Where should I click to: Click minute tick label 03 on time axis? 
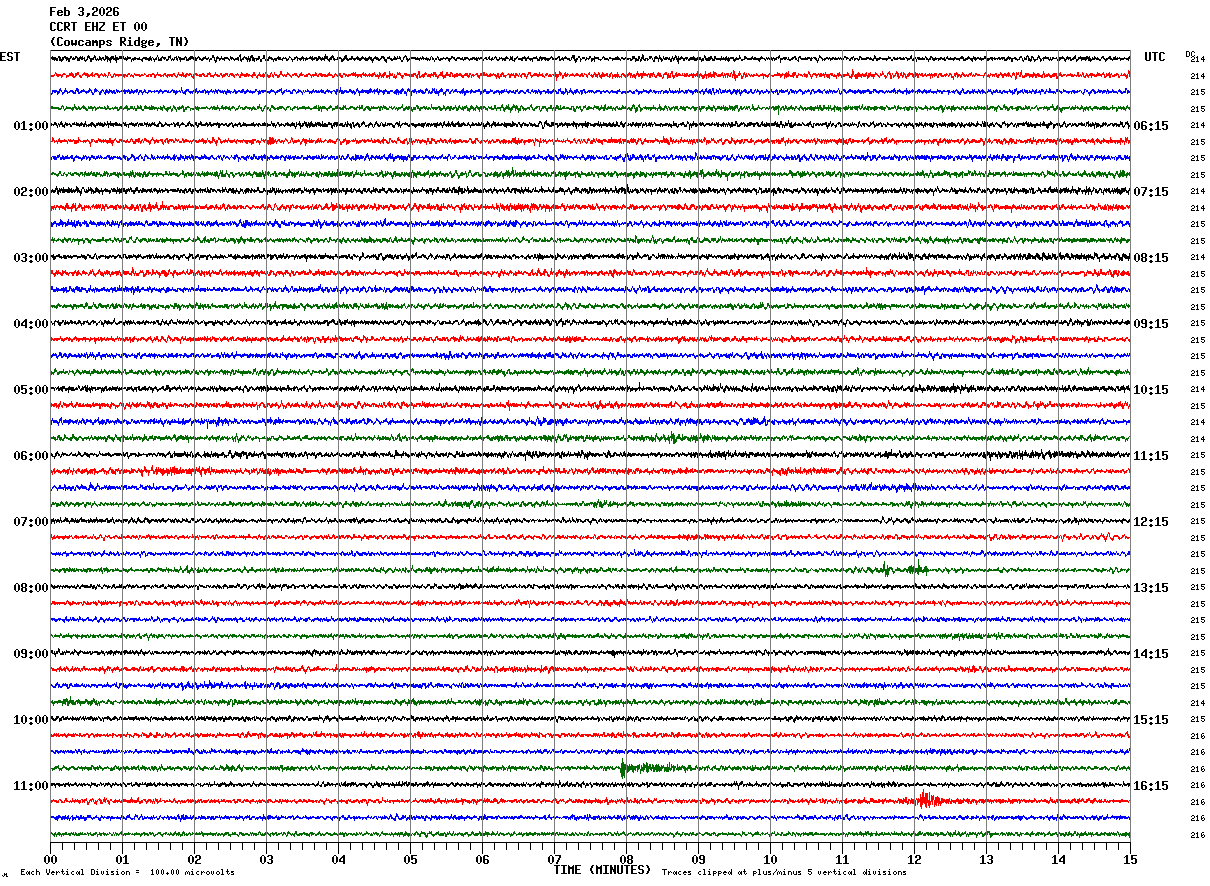[266, 859]
